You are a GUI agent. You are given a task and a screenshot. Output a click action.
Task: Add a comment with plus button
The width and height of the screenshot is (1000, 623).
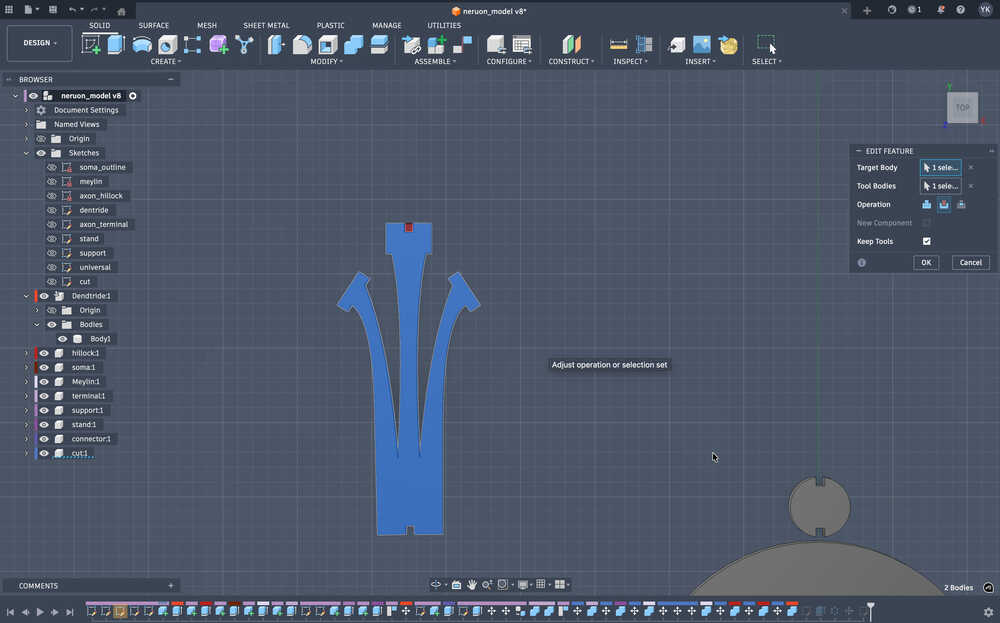pyautogui.click(x=170, y=586)
